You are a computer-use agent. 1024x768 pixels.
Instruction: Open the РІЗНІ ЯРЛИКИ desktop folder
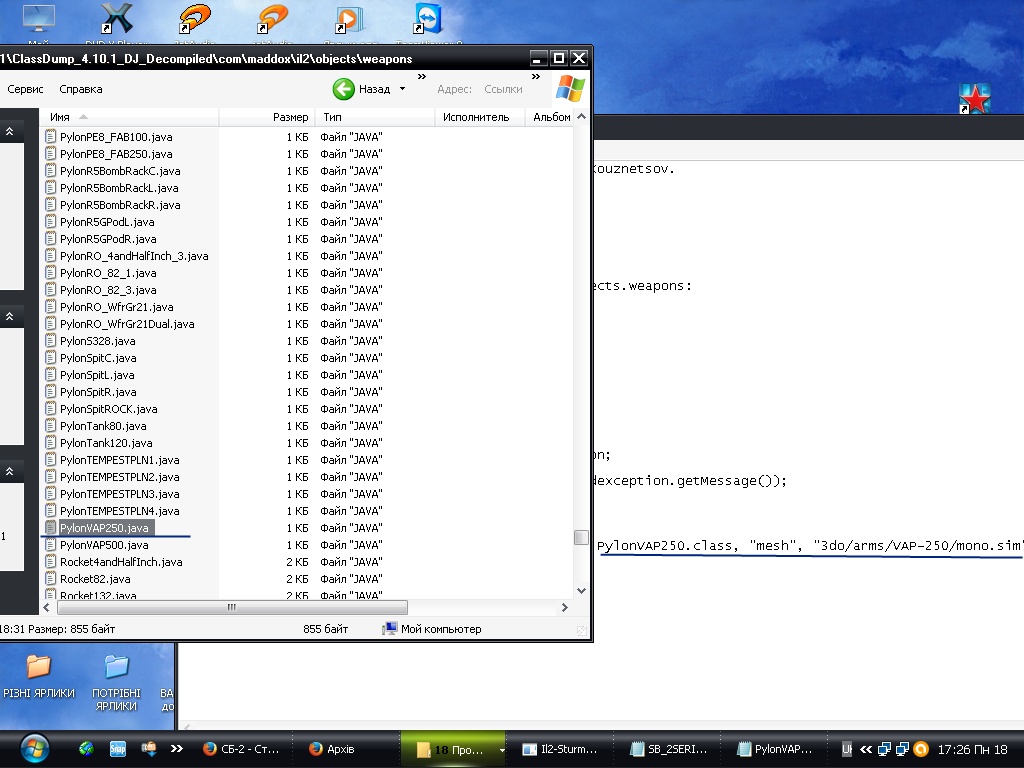click(x=38, y=666)
